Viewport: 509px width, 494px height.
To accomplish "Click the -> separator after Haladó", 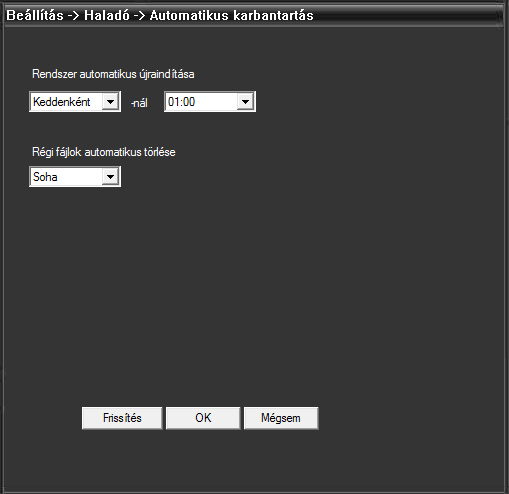I will tap(139, 16).
